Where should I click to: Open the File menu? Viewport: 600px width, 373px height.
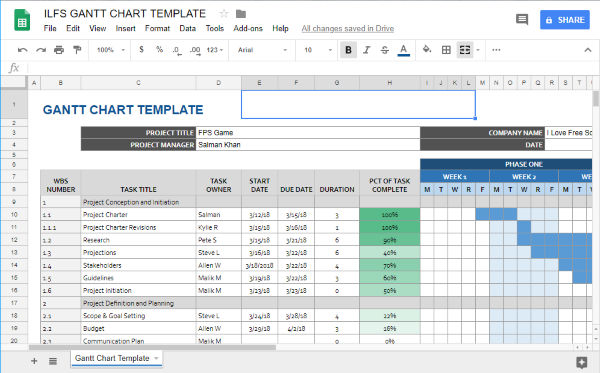coord(50,28)
